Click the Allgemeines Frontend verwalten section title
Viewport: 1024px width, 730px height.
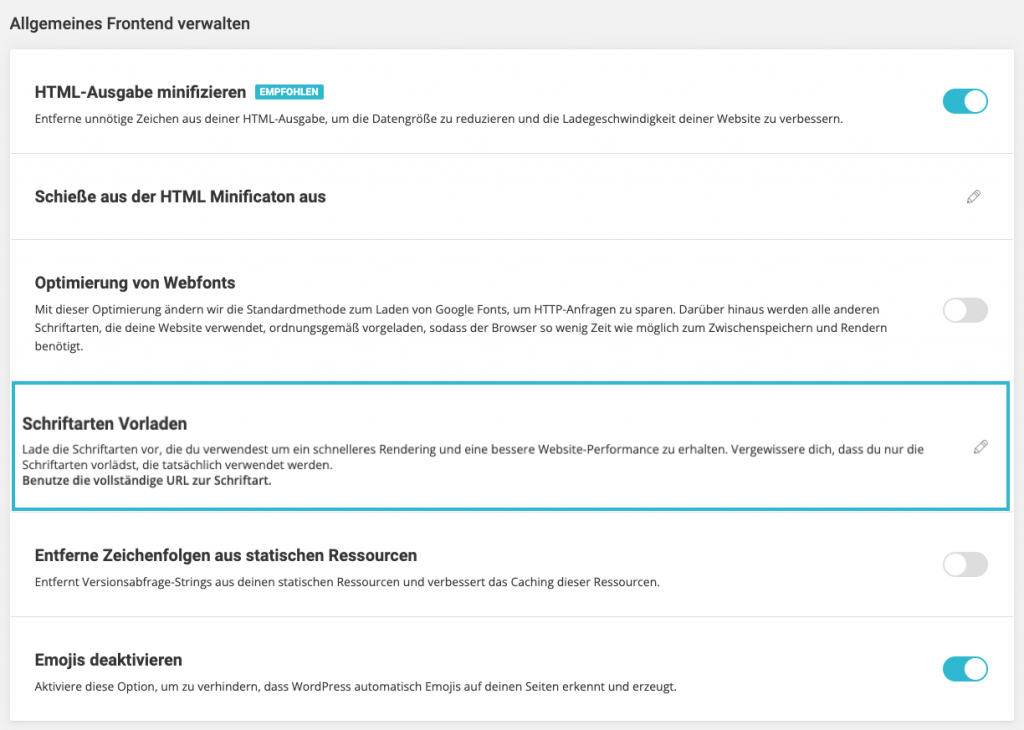[129, 24]
